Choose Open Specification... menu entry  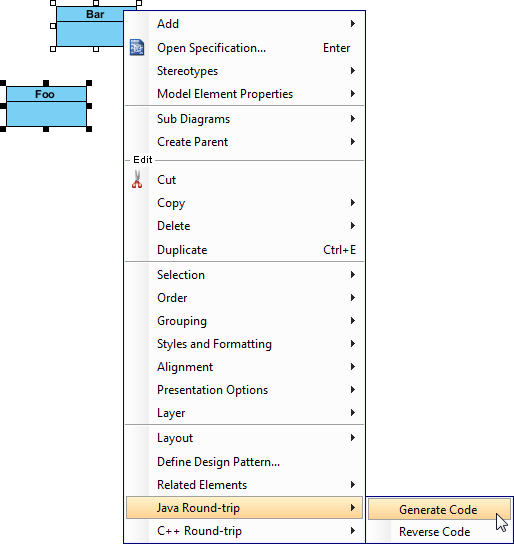pyautogui.click(x=244, y=48)
